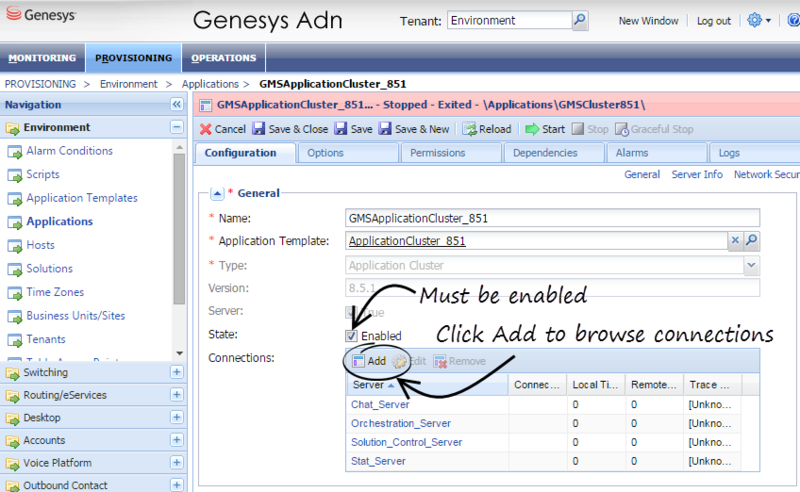Click the New Window link
800x492 pixels.
click(648, 21)
